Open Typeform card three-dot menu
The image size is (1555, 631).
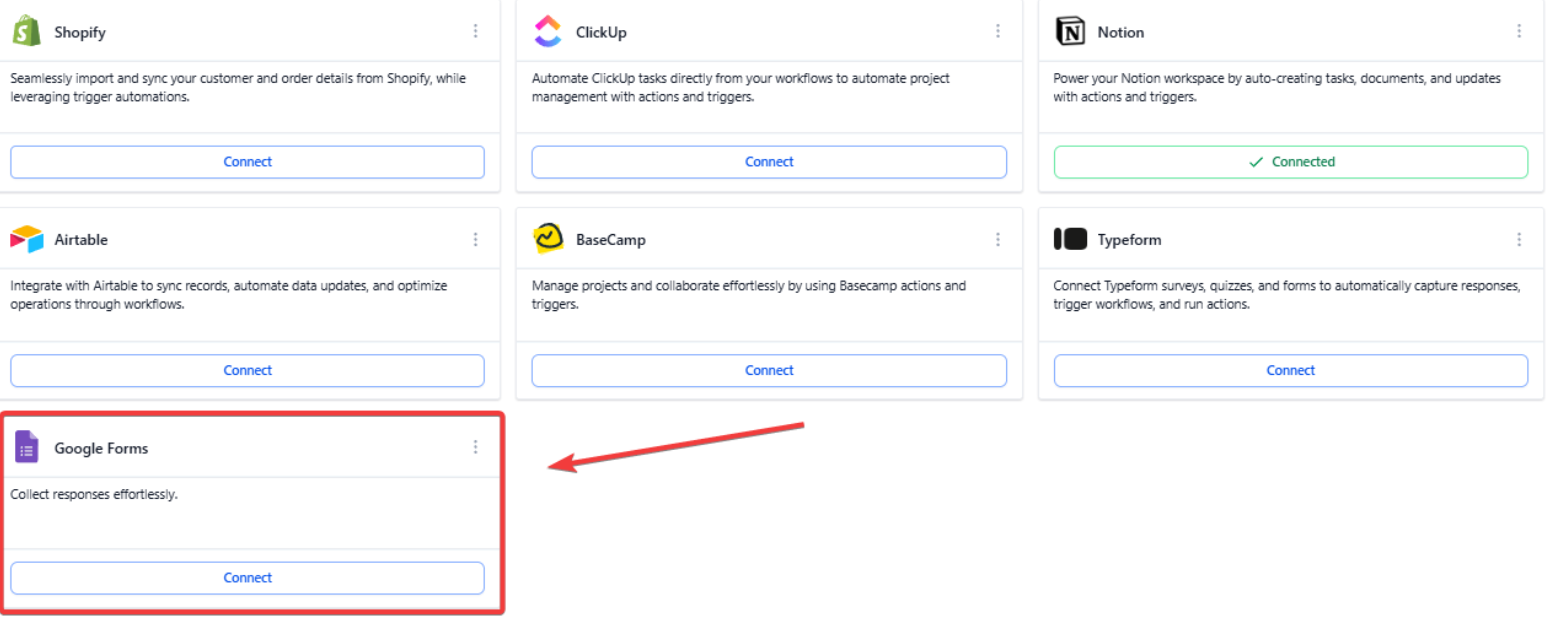click(1519, 240)
